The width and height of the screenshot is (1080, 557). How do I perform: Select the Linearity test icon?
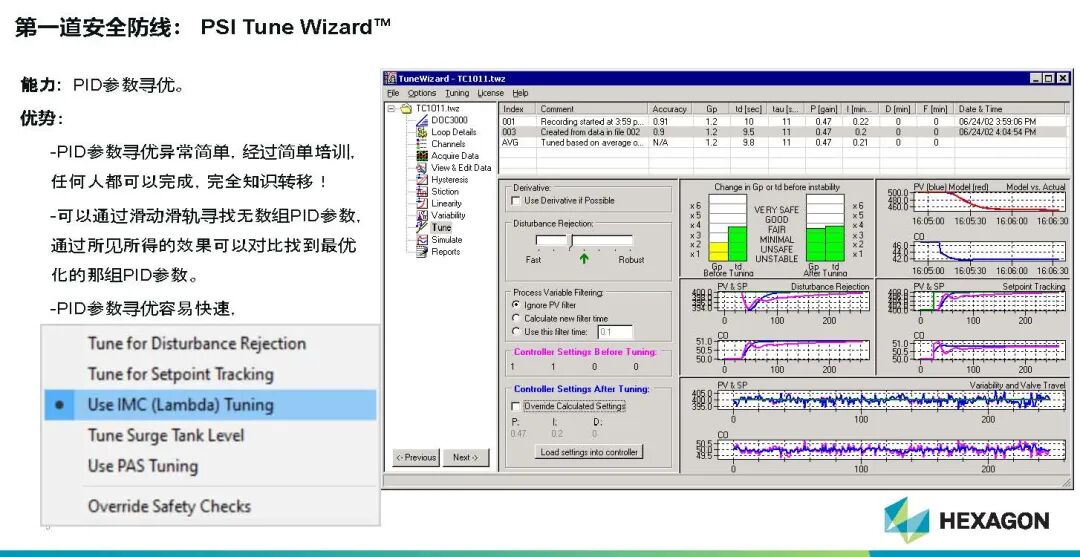(x=422, y=203)
